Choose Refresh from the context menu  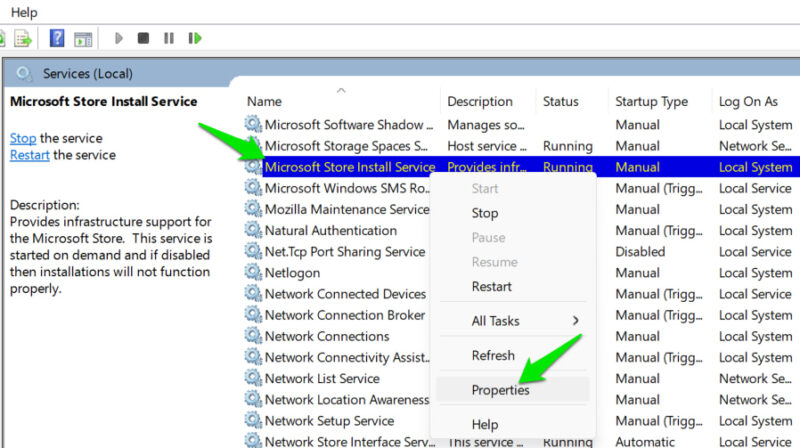pyautogui.click(x=493, y=355)
